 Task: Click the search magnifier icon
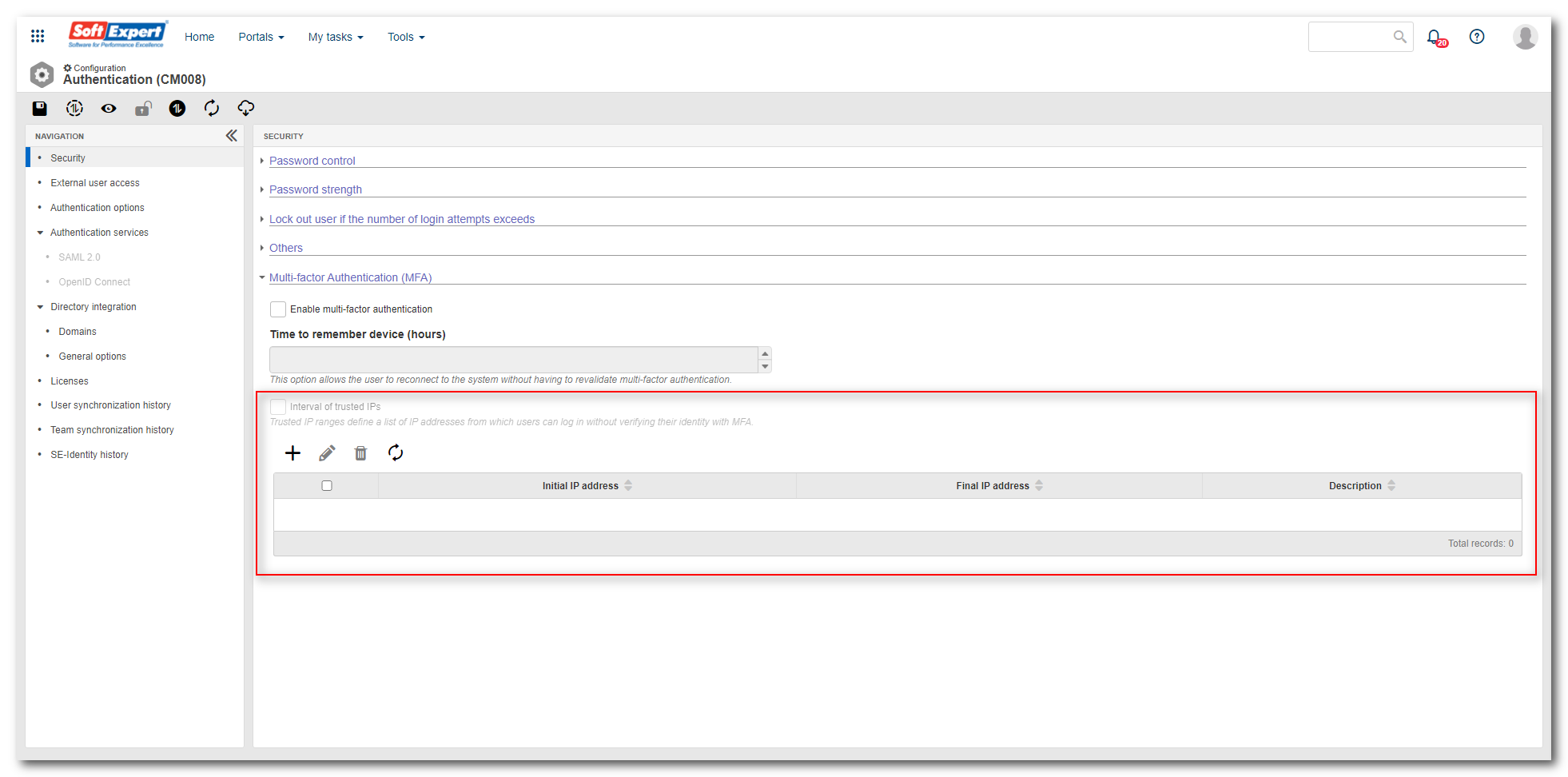[1399, 37]
